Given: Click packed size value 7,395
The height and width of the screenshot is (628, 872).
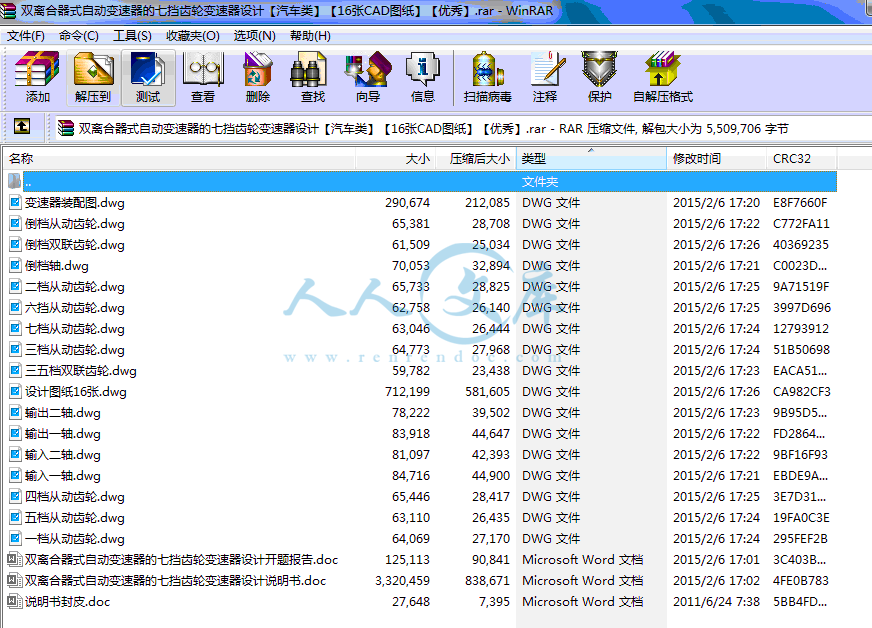Looking at the screenshot, I should [494, 601].
